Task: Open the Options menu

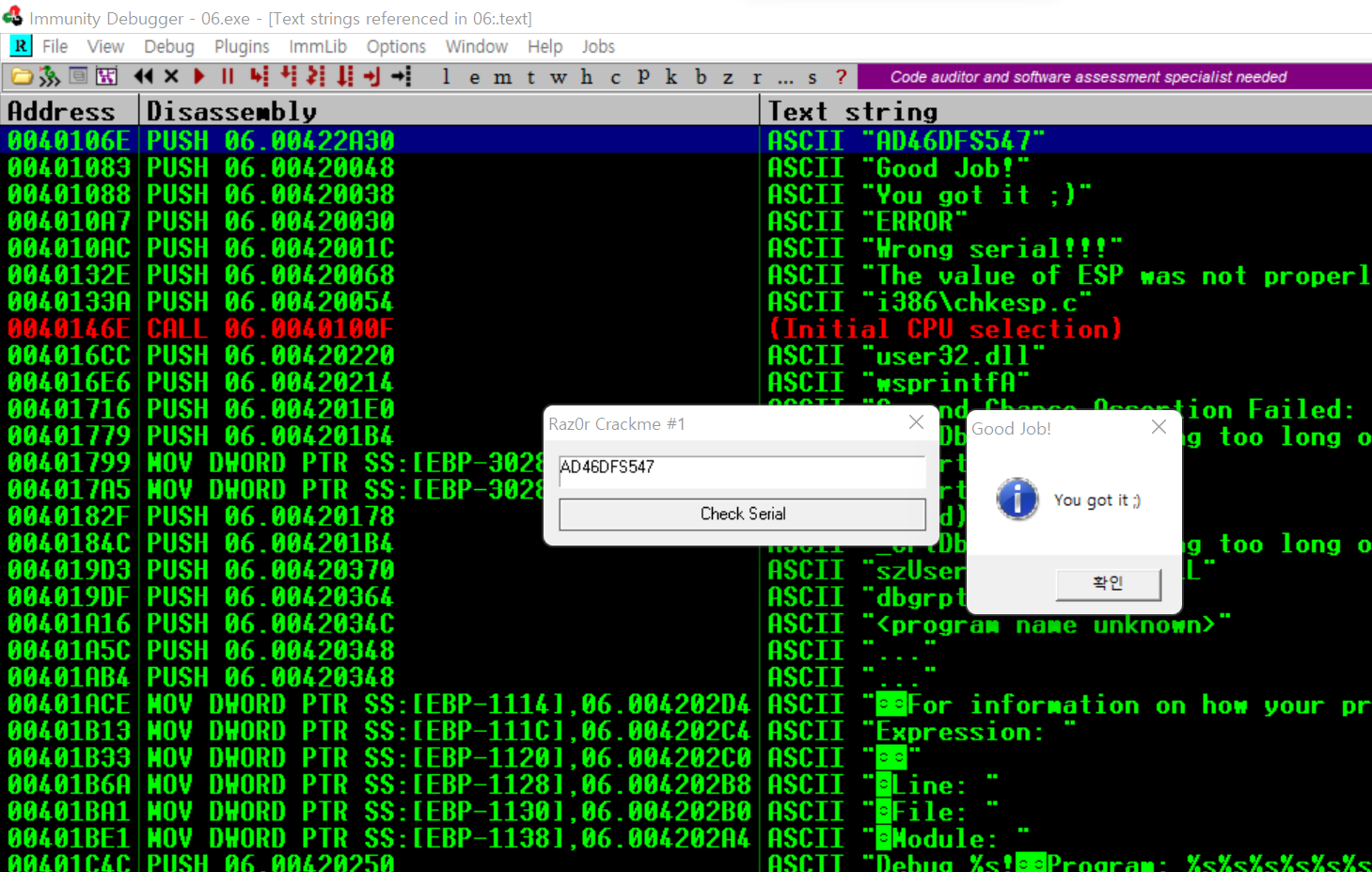Action: (396, 46)
